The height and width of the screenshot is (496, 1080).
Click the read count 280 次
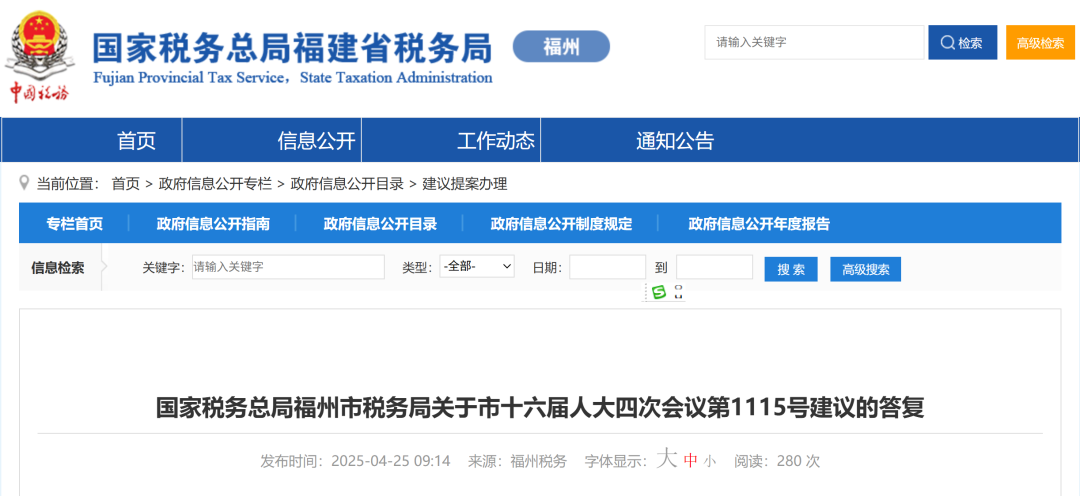coord(798,461)
